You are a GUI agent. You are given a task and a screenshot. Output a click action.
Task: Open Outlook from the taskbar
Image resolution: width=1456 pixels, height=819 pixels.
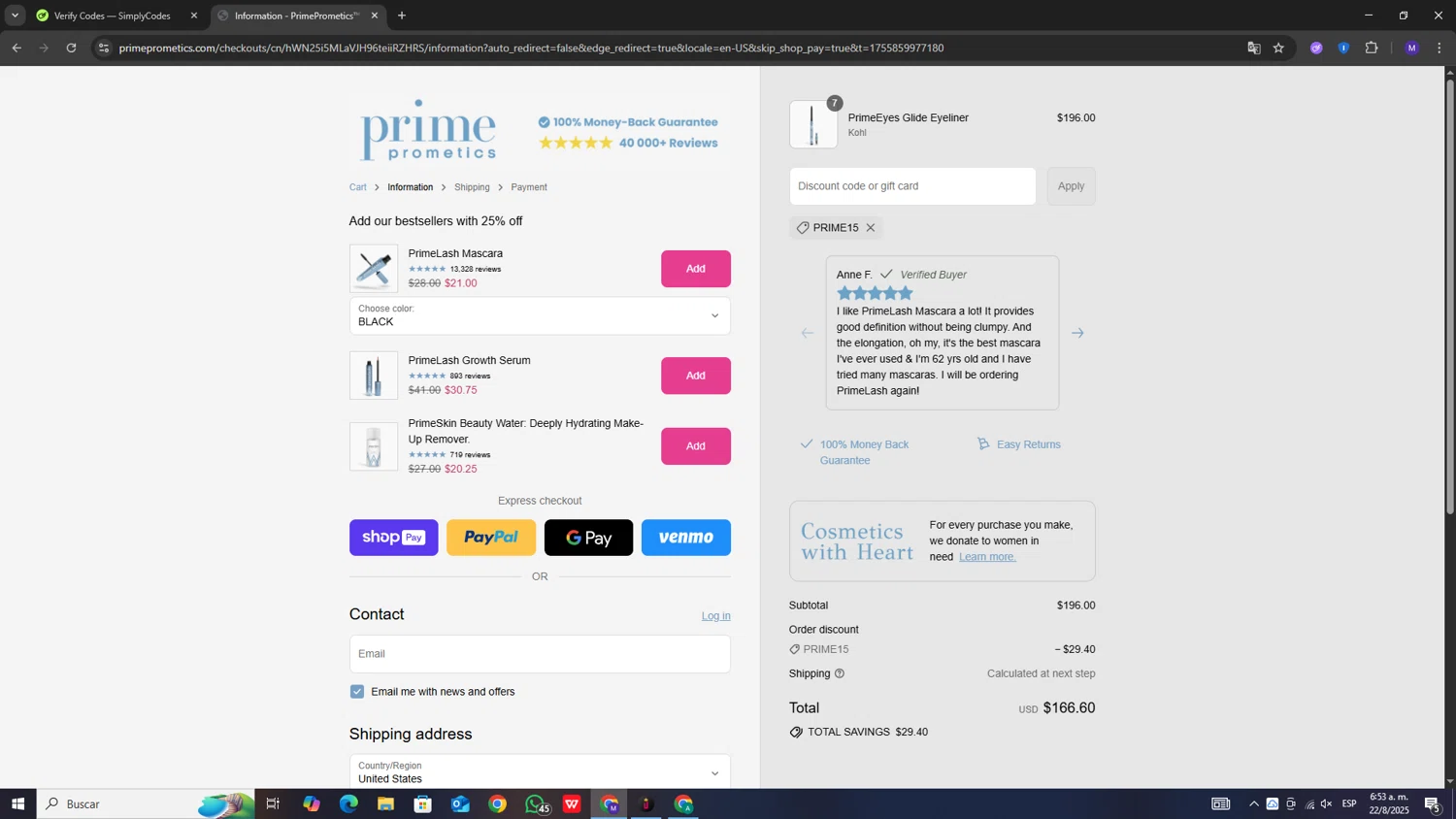pos(460,803)
